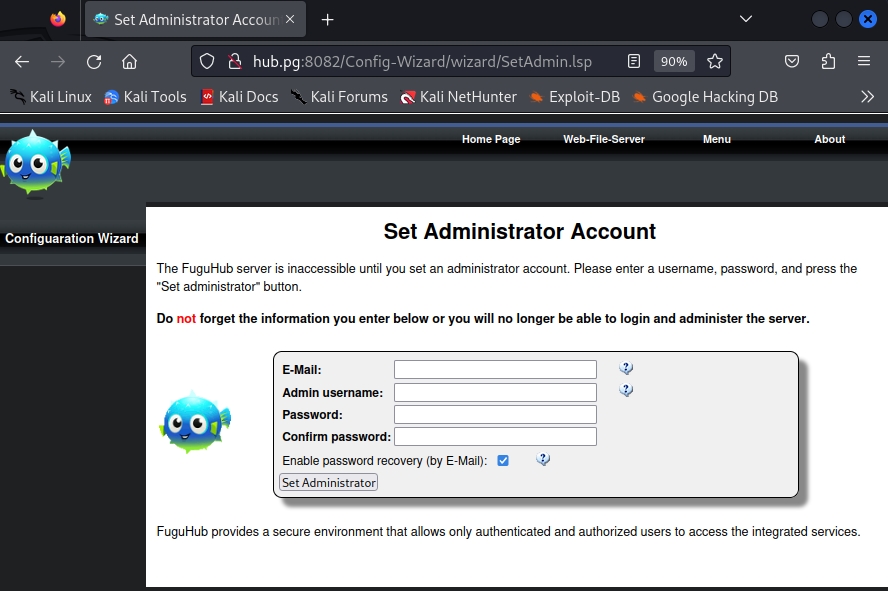888x591 pixels.
Task: Click the pufferfish image beside the form
Action: tap(195, 422)
